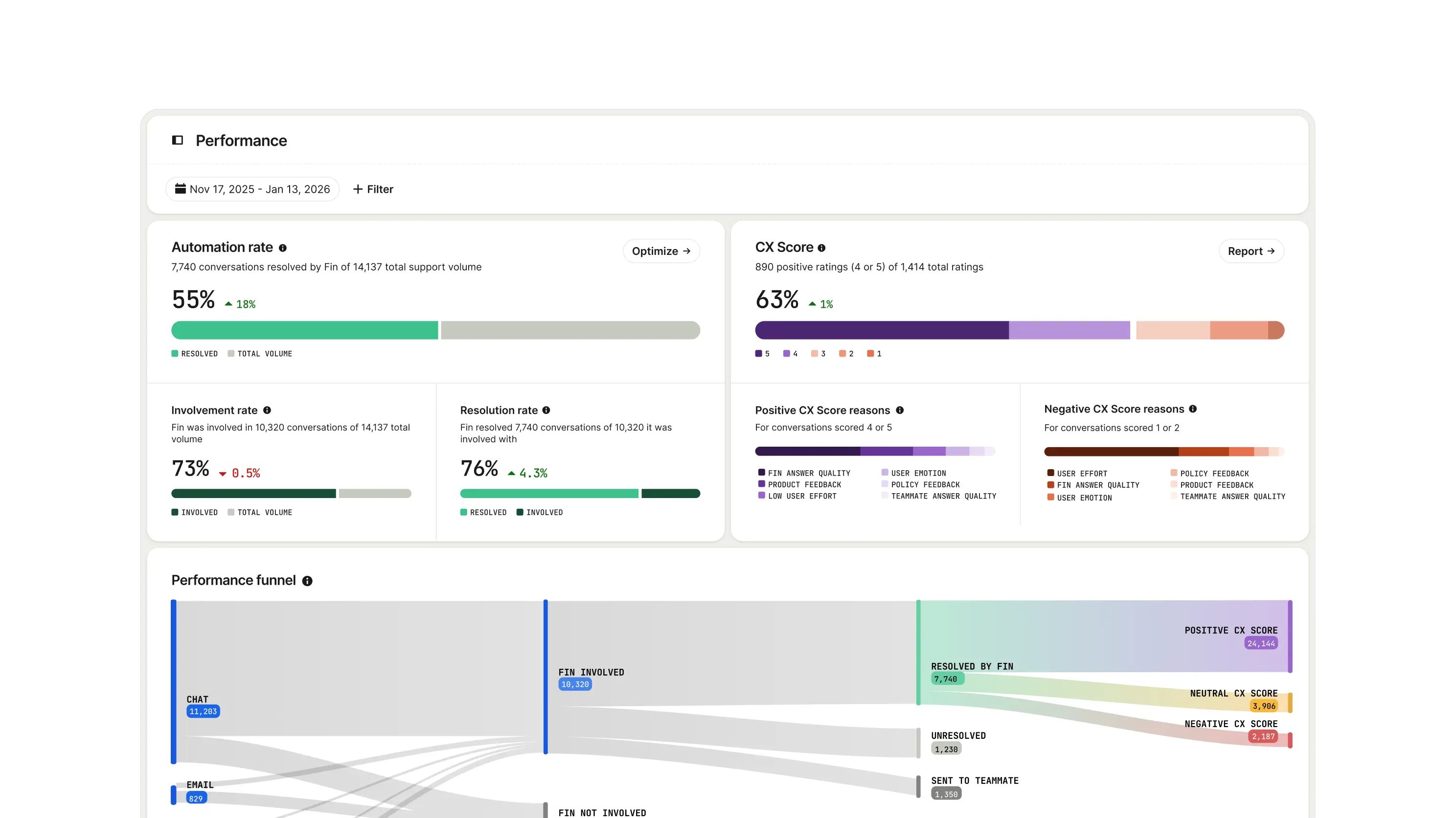
Task: Click Performance funnel info icon
Action: 307,581
